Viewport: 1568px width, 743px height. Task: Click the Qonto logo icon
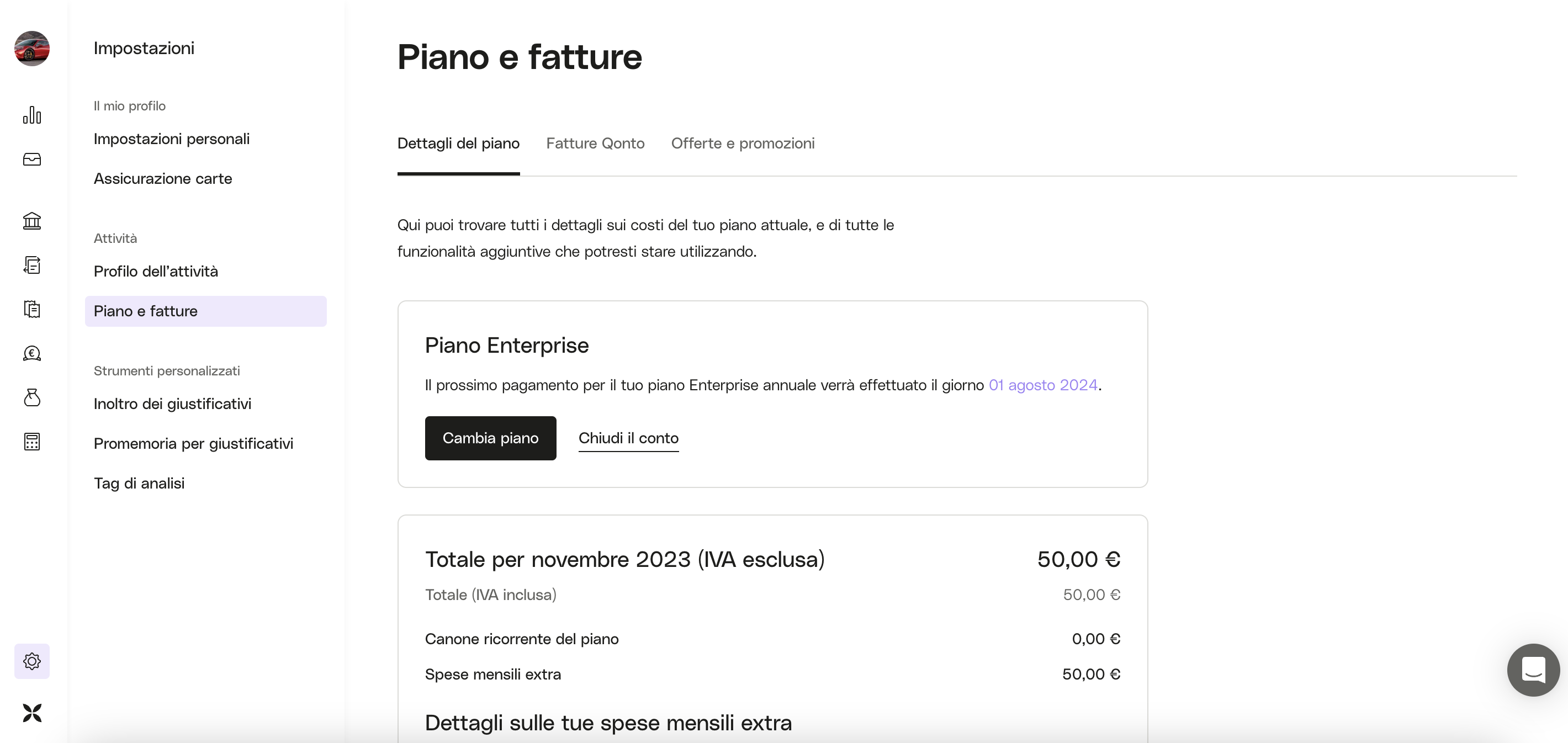pyautogui.click(x=31, y=713)
